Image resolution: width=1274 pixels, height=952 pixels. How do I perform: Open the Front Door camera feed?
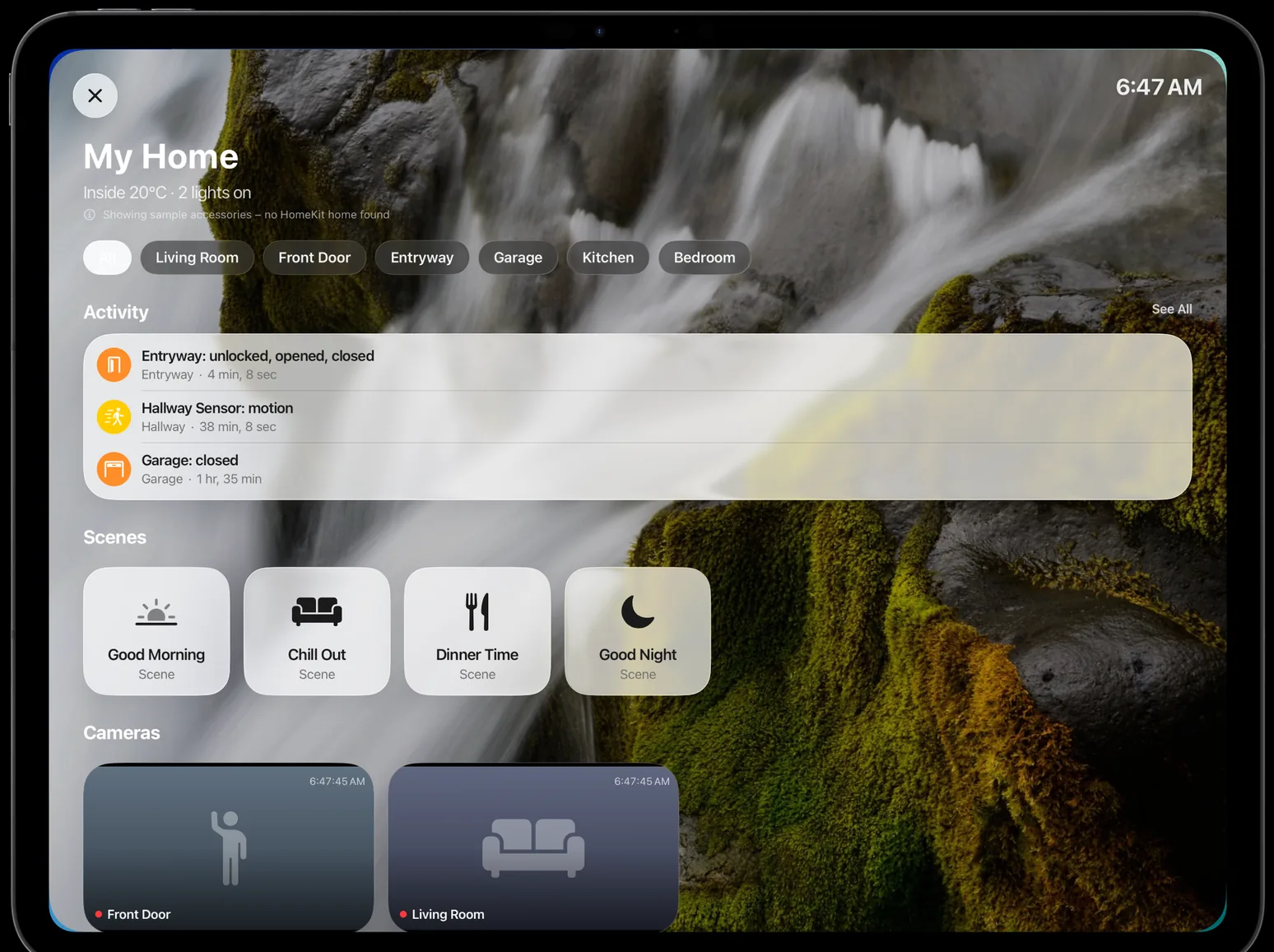click(229, 848)
